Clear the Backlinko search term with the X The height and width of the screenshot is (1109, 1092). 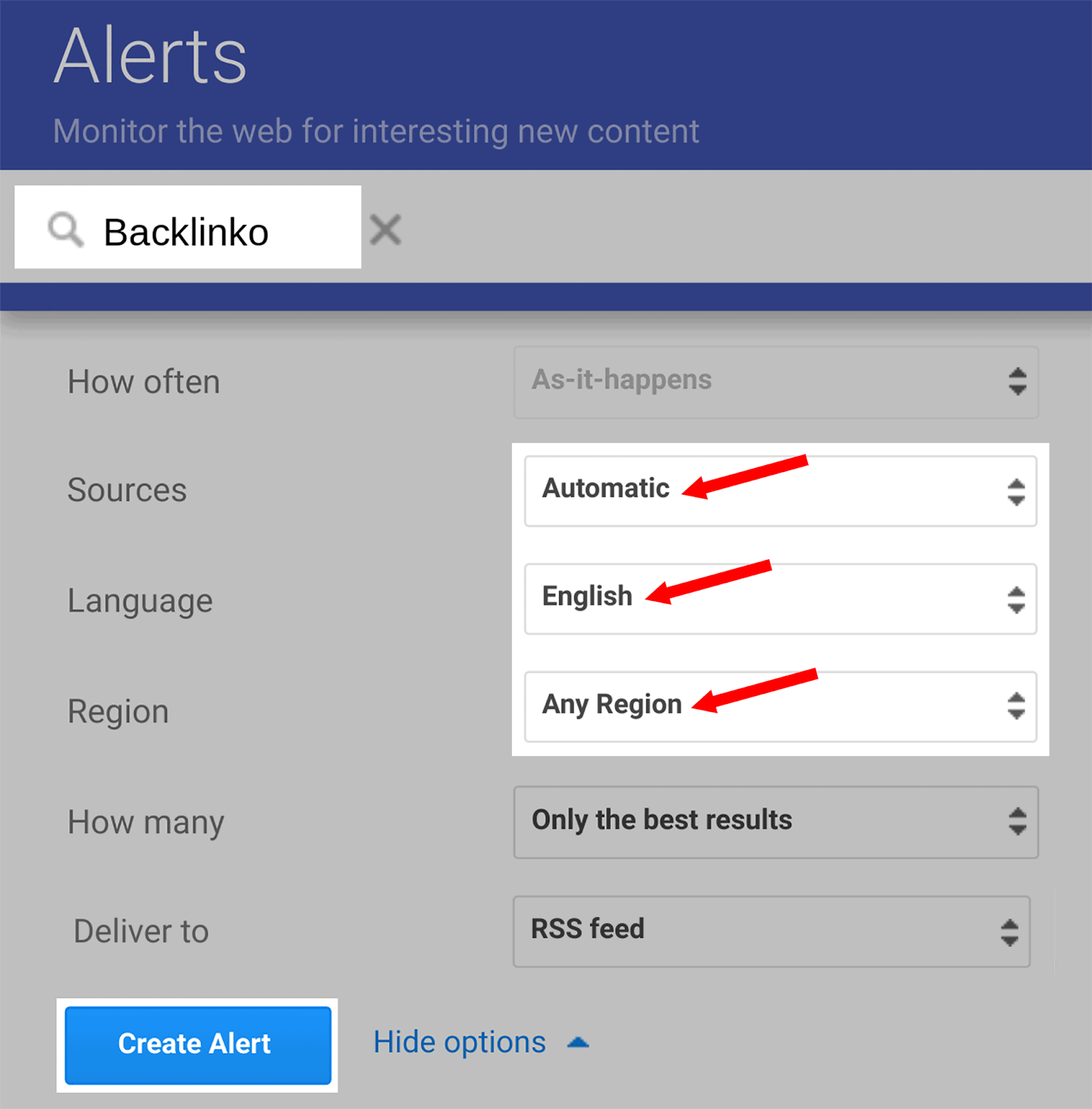[x=386, y=229]
